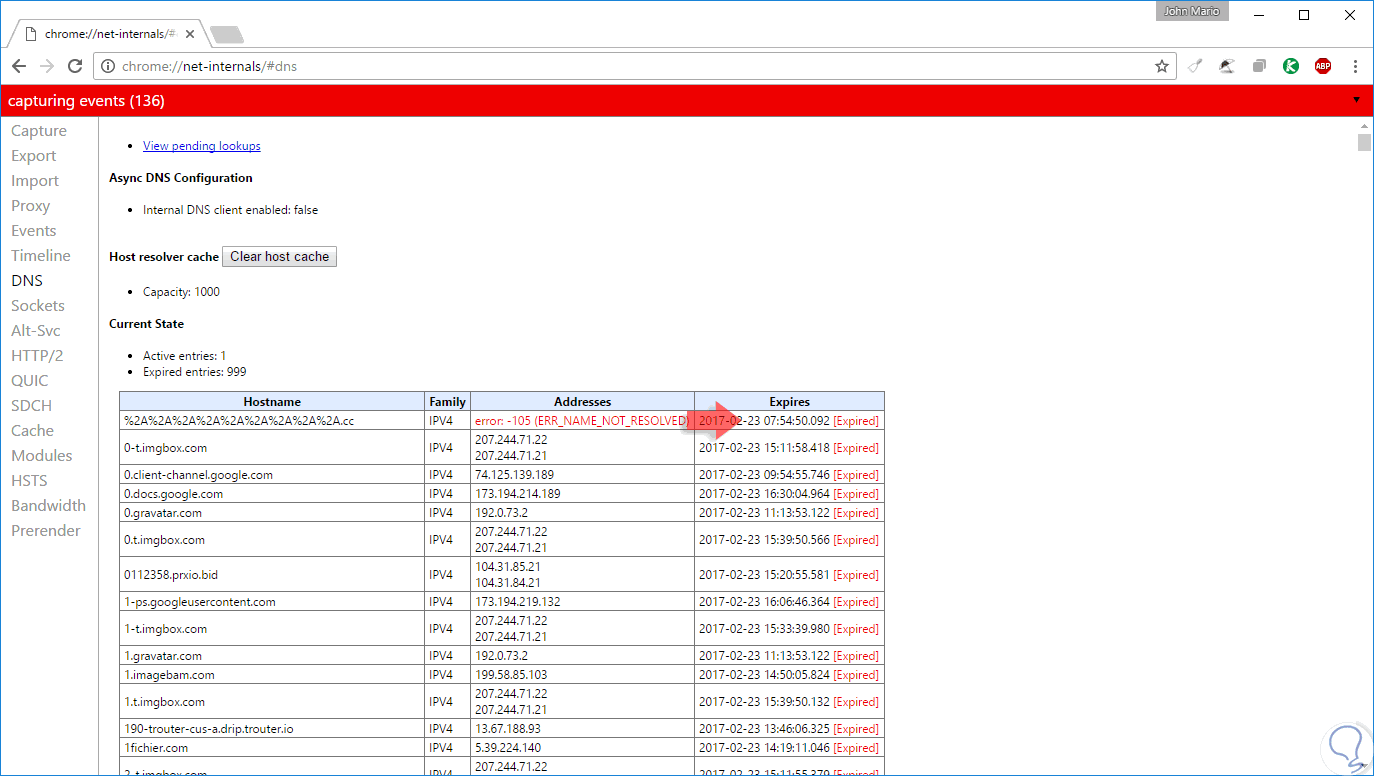Select hostname 0.client-channel.google.com
The image size is (1374, 776).
[x=198, y=475]
